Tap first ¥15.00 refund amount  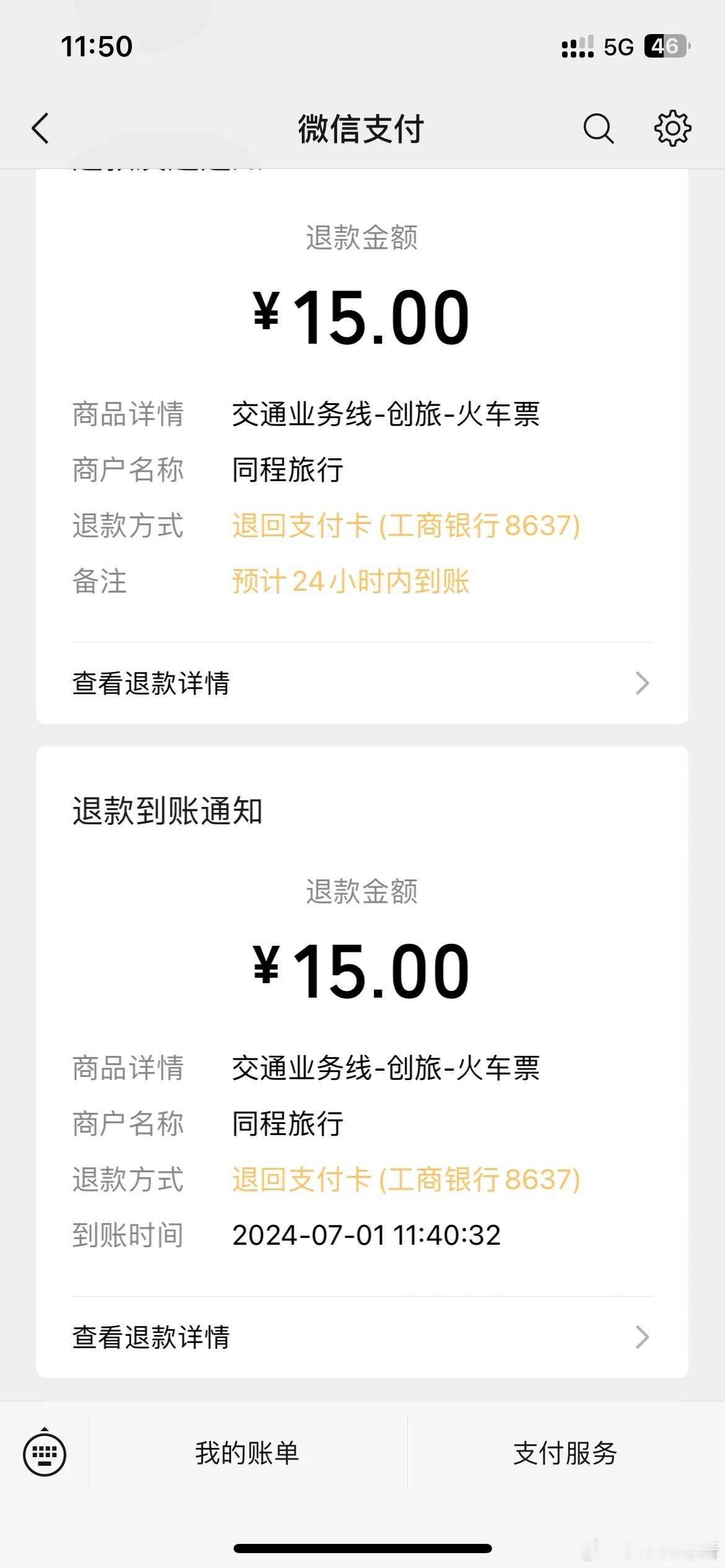coord(361,318)
